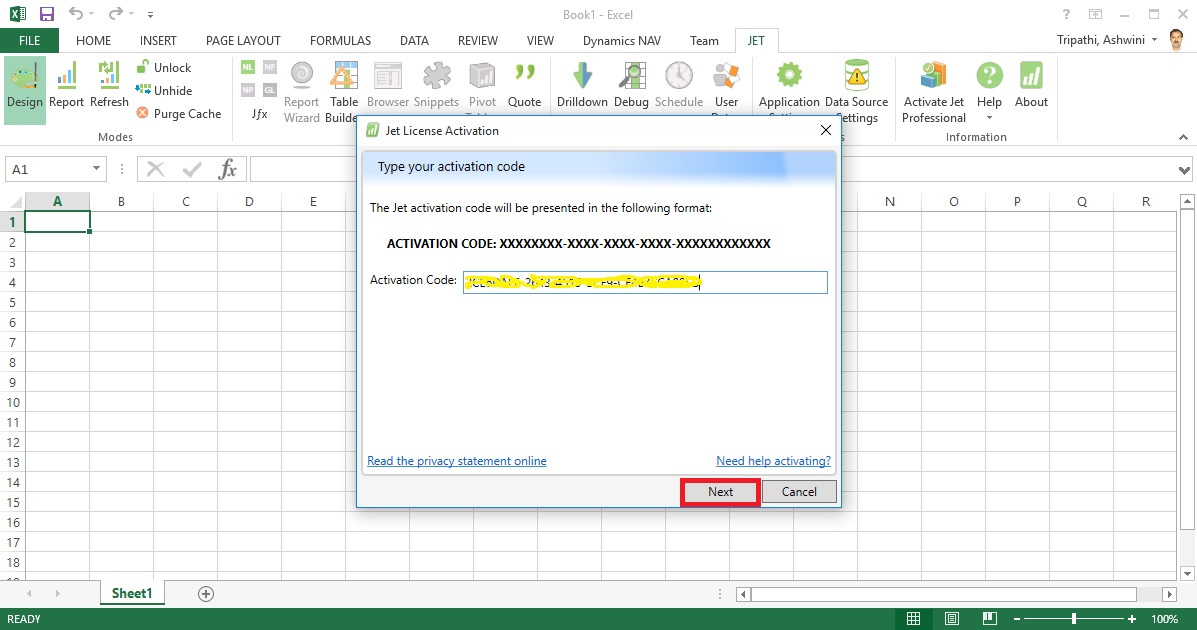Click the zoom slider handle

point(1074,619)
